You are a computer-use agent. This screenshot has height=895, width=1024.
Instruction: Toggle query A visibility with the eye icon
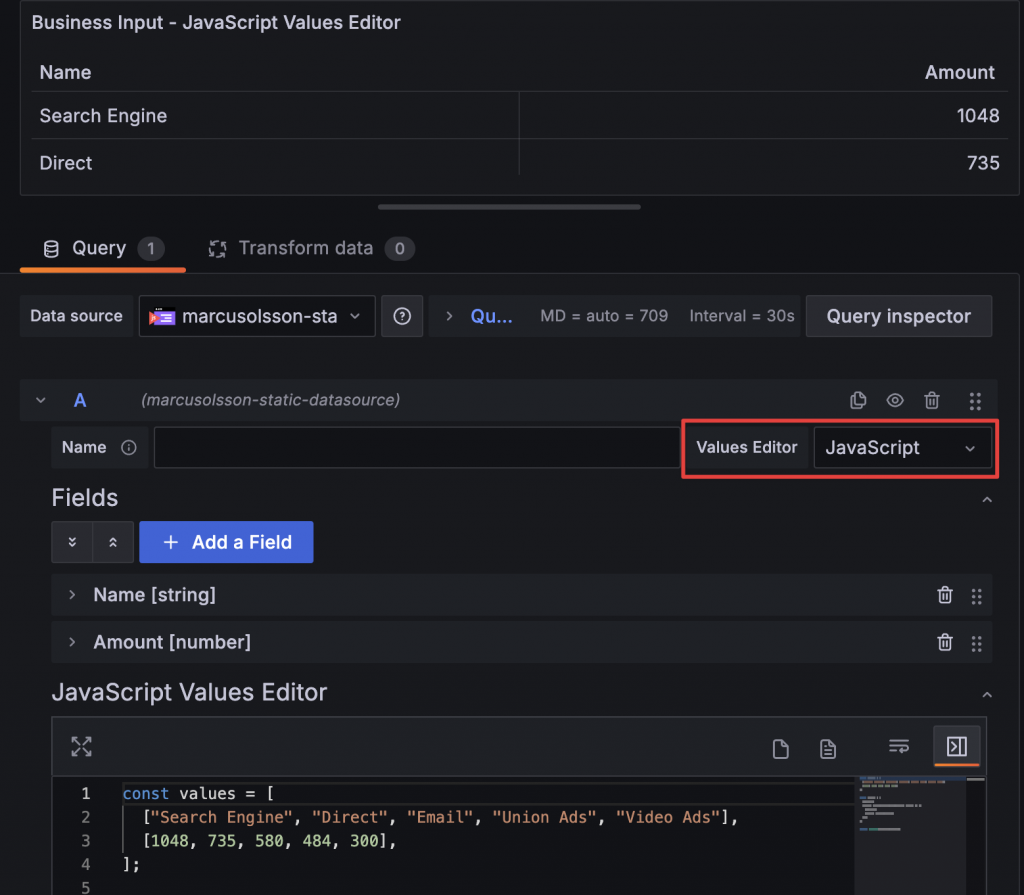895,400
